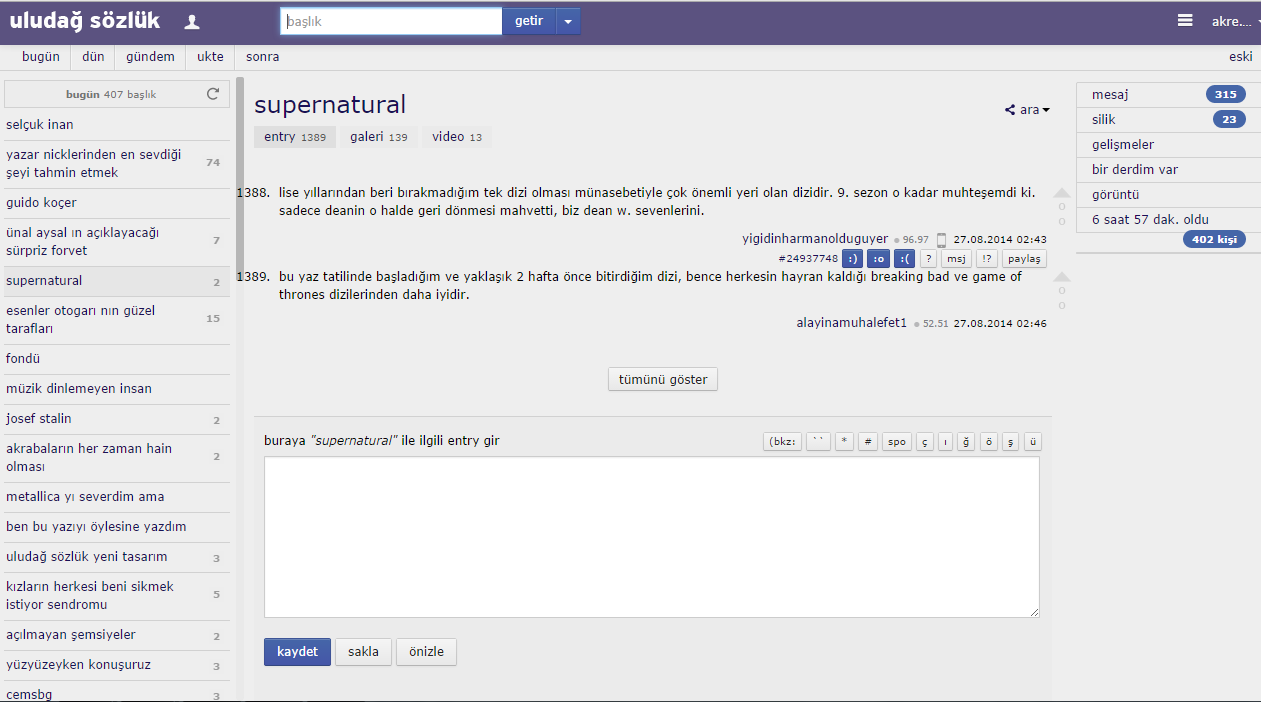Insert asterisk reference in editor toolbar

click(845, 441)
